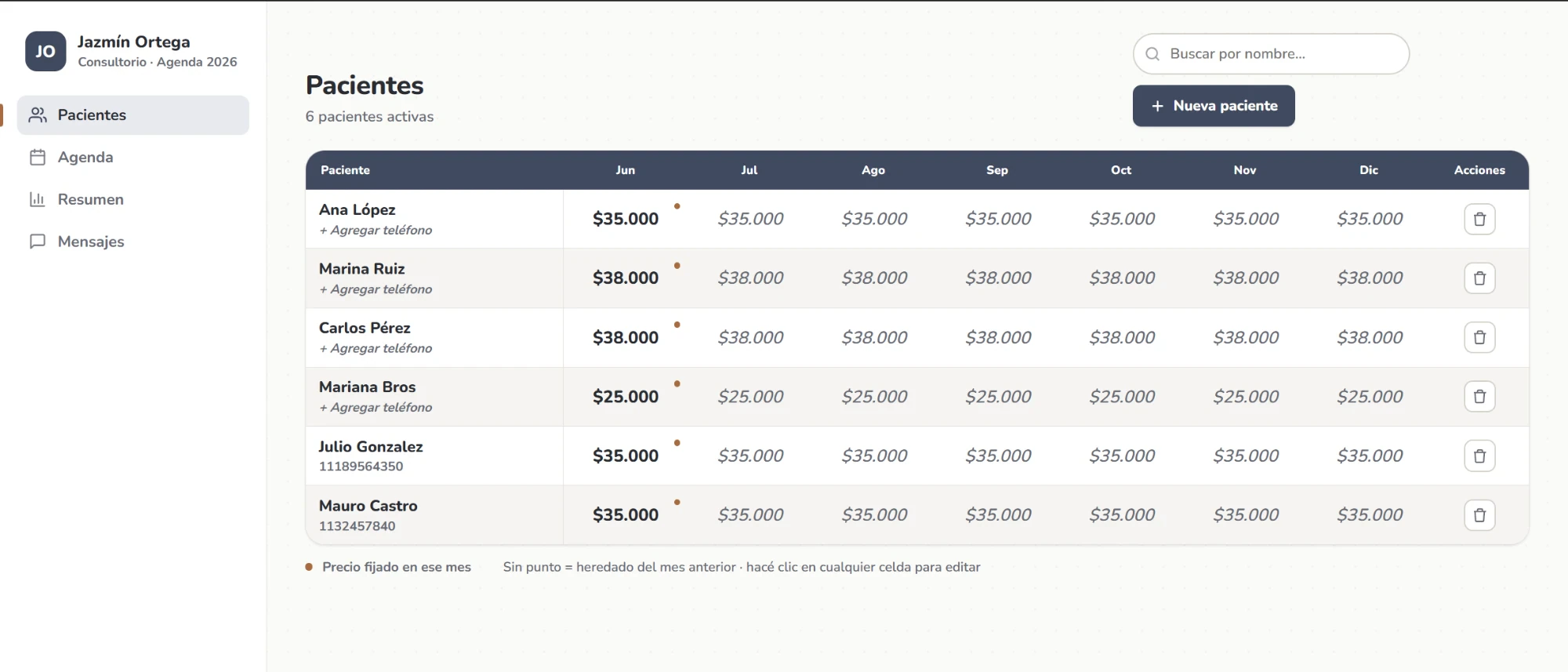Open the Resumen sidebar item

(x=133, y=200)
